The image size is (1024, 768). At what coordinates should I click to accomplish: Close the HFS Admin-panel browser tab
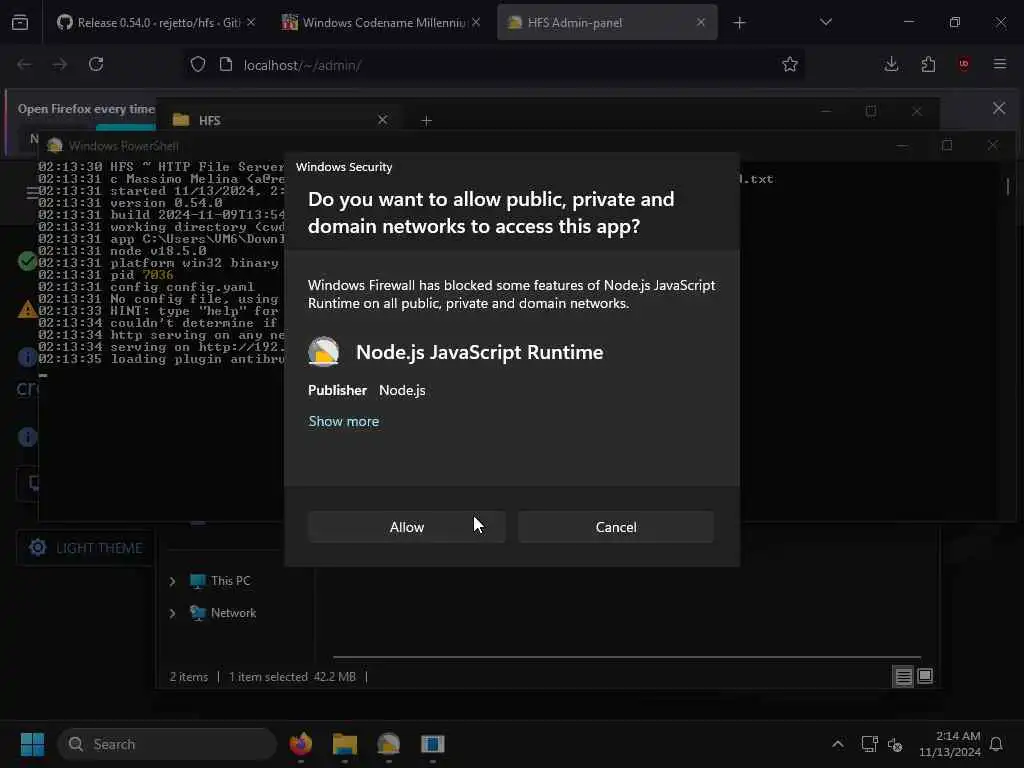701,22
